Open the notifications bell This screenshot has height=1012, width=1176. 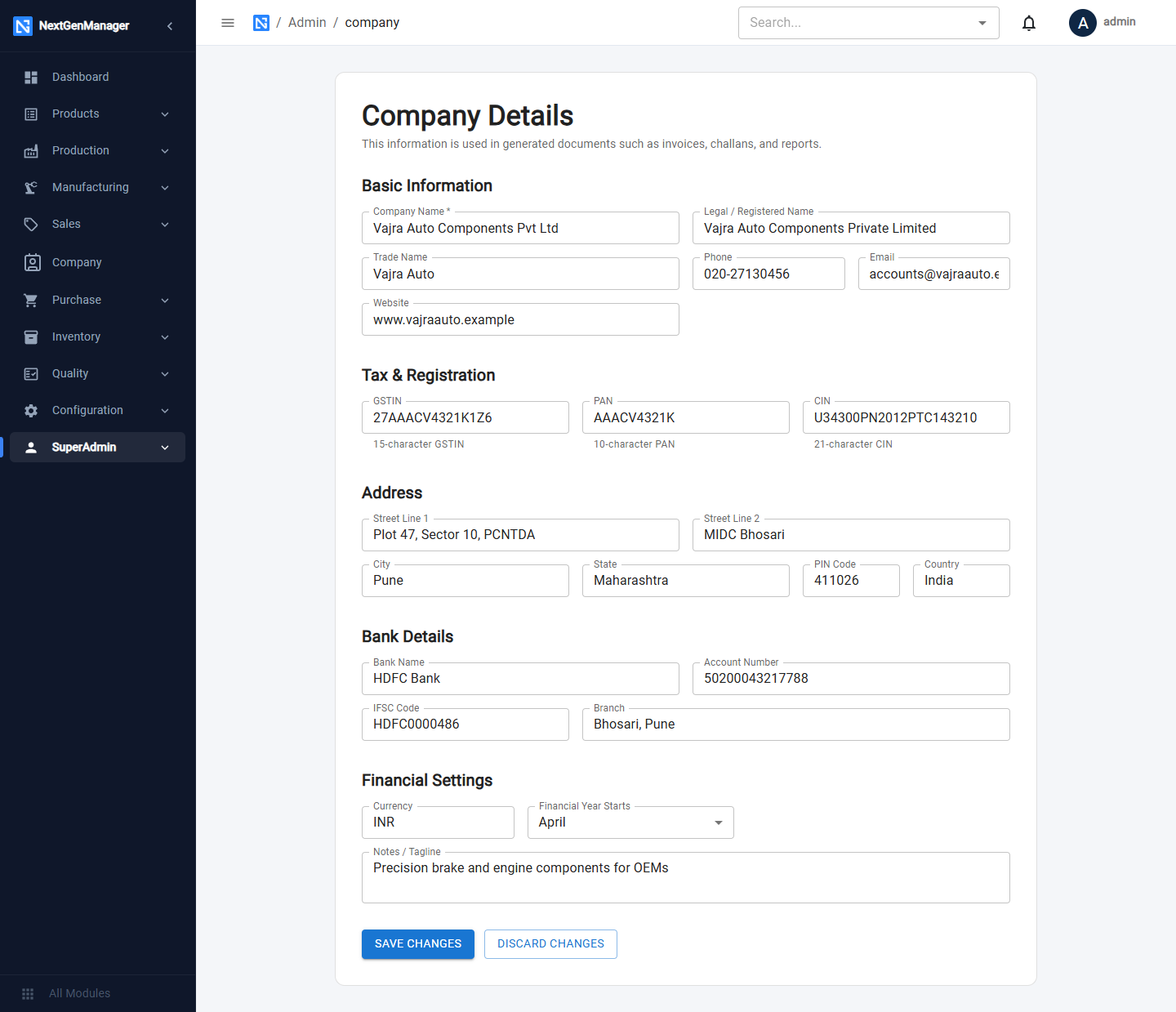point(1029,23)
